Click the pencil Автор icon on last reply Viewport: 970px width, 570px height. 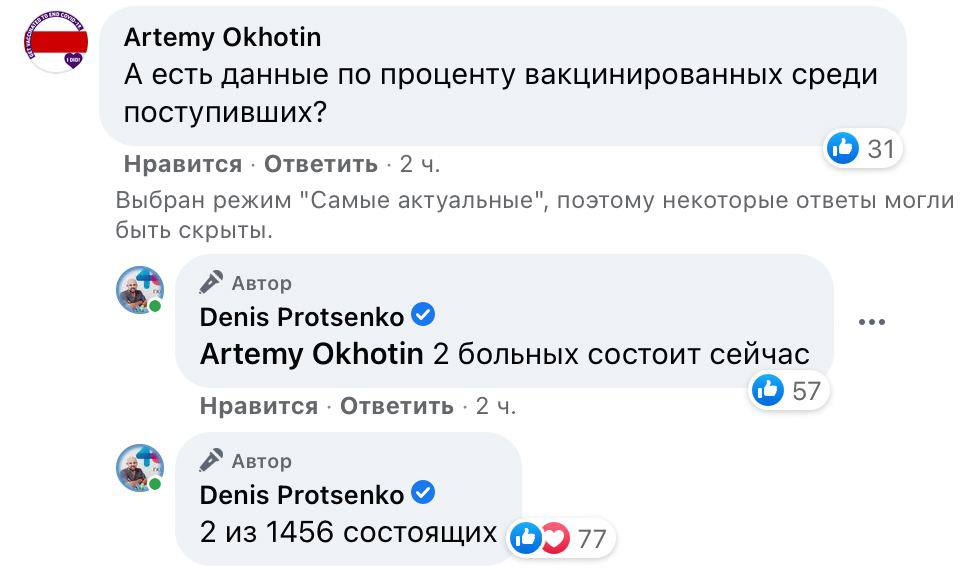click(x=211, y=460)
